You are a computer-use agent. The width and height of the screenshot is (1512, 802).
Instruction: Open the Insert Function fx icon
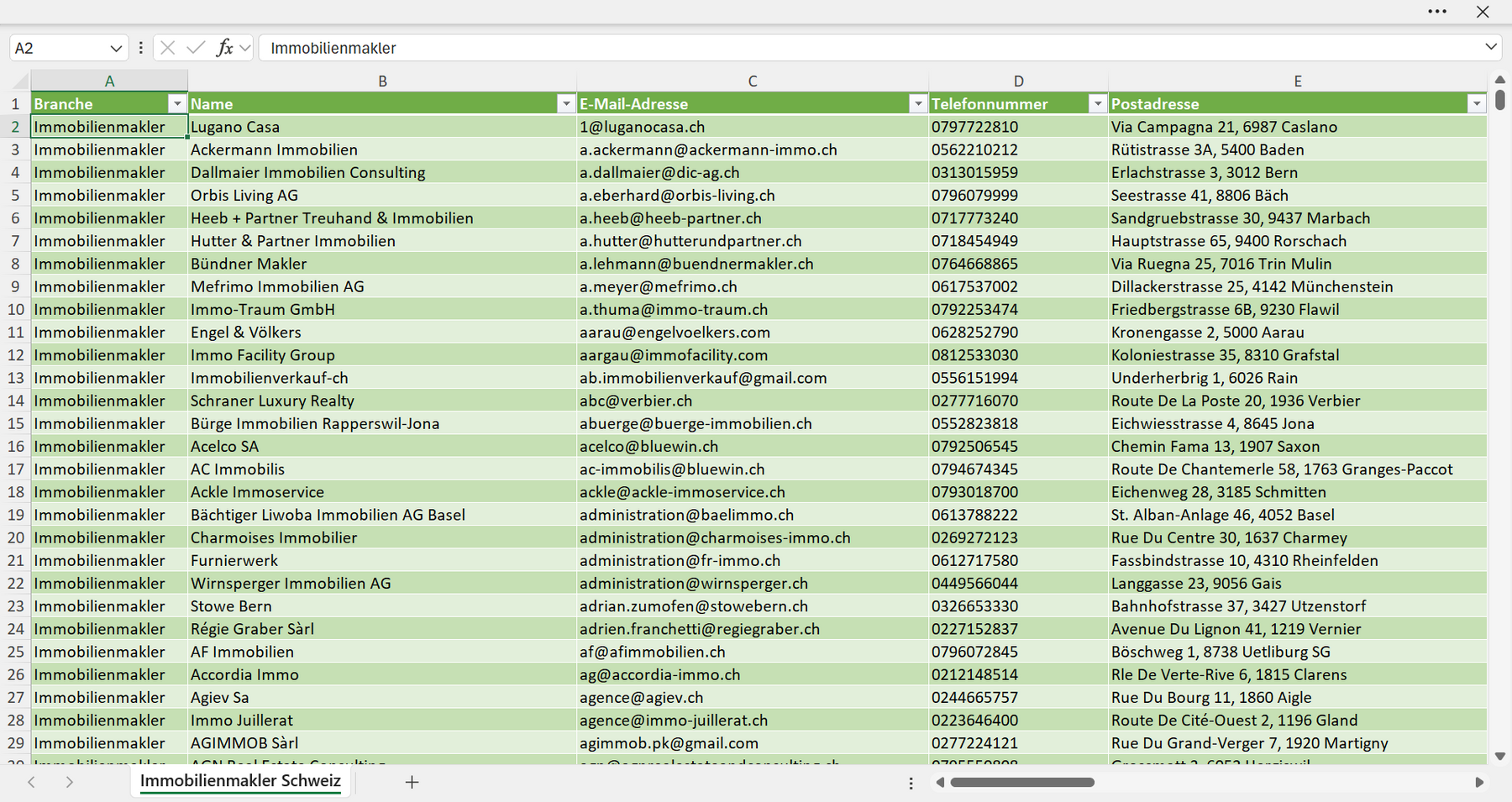[x=224, y=48]
